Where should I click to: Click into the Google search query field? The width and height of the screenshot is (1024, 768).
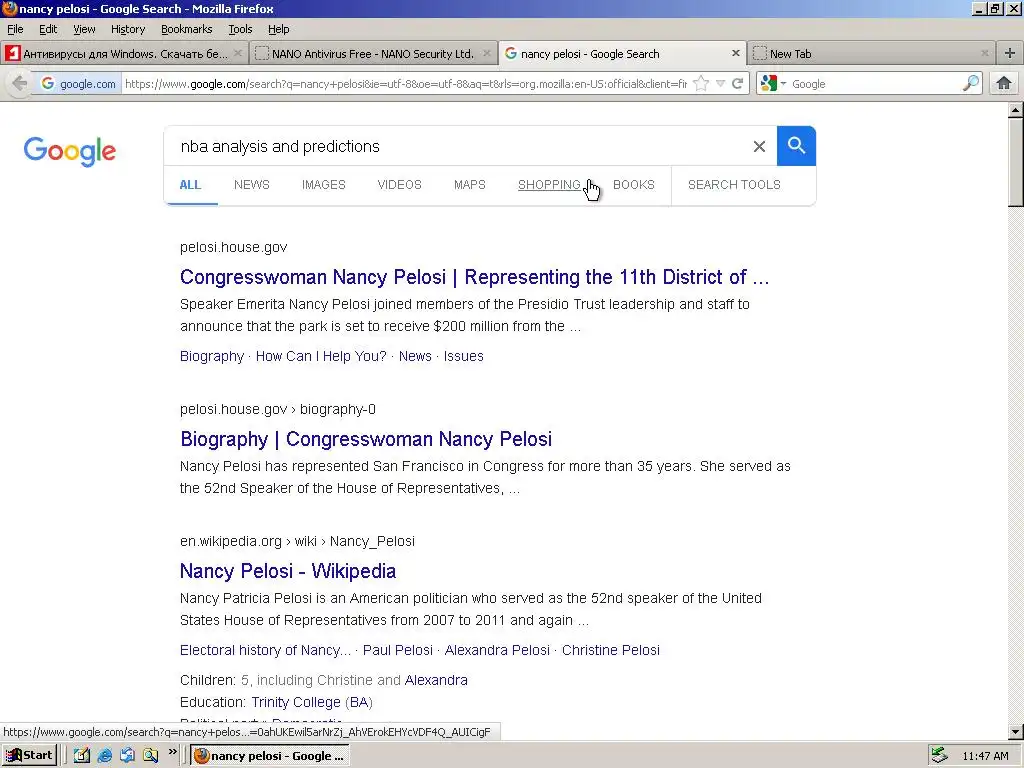pyautogui.click(x=457, y=146)
